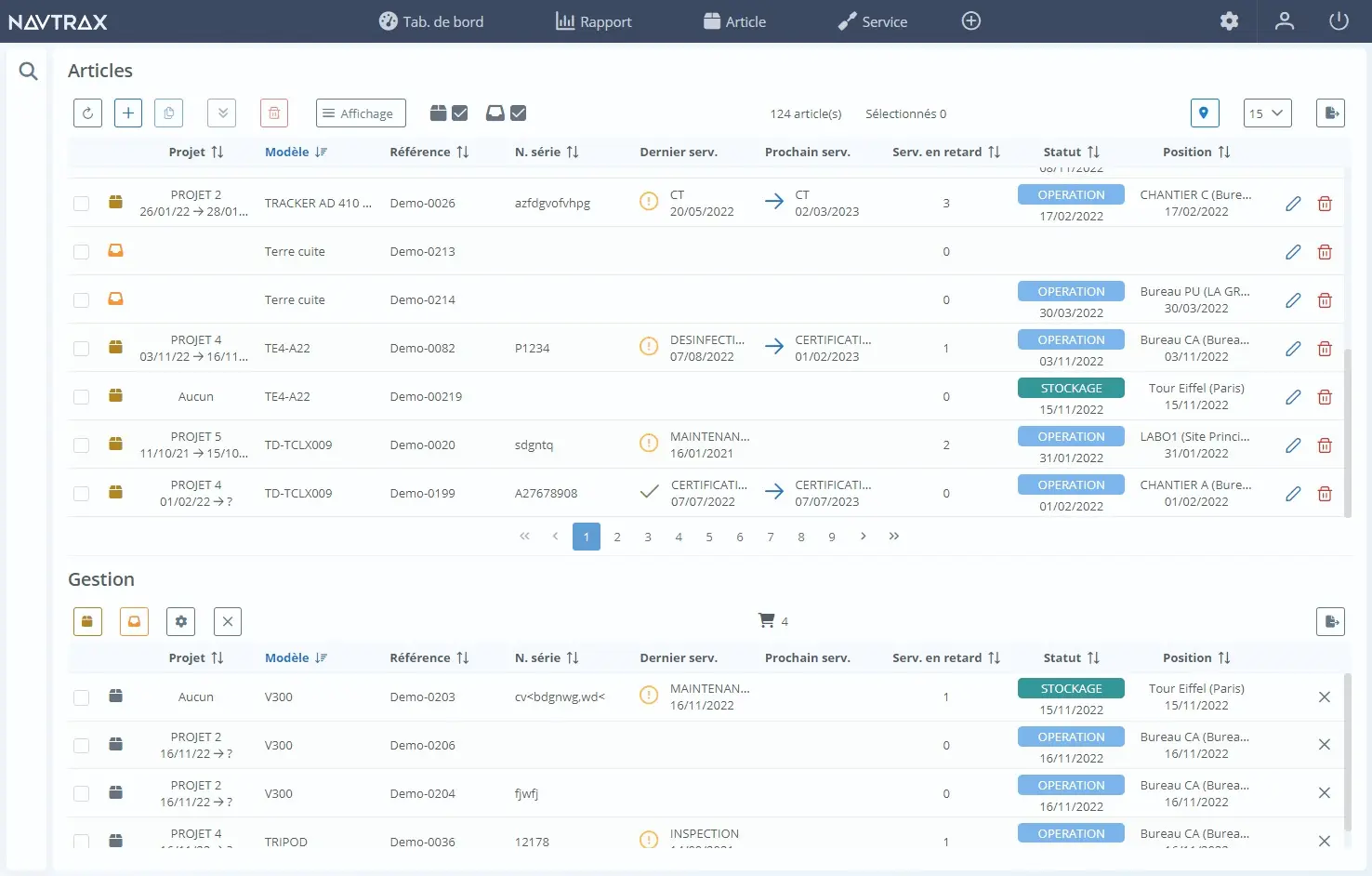Go to next page chevron
Image resolution: width=1372 pixels, height=876 pixels.
point(864,537)
